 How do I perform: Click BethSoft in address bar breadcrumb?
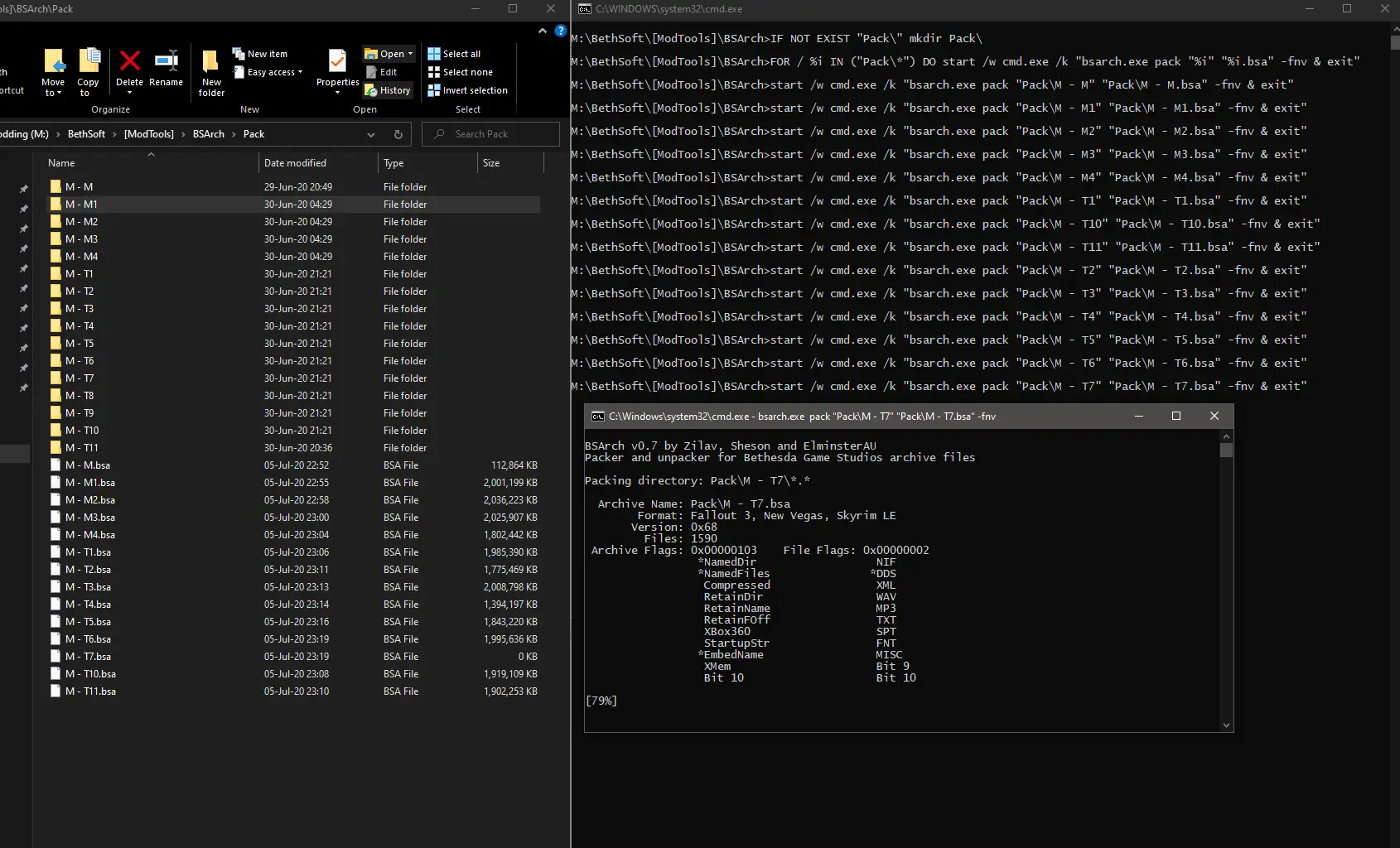tap(87, 134)
